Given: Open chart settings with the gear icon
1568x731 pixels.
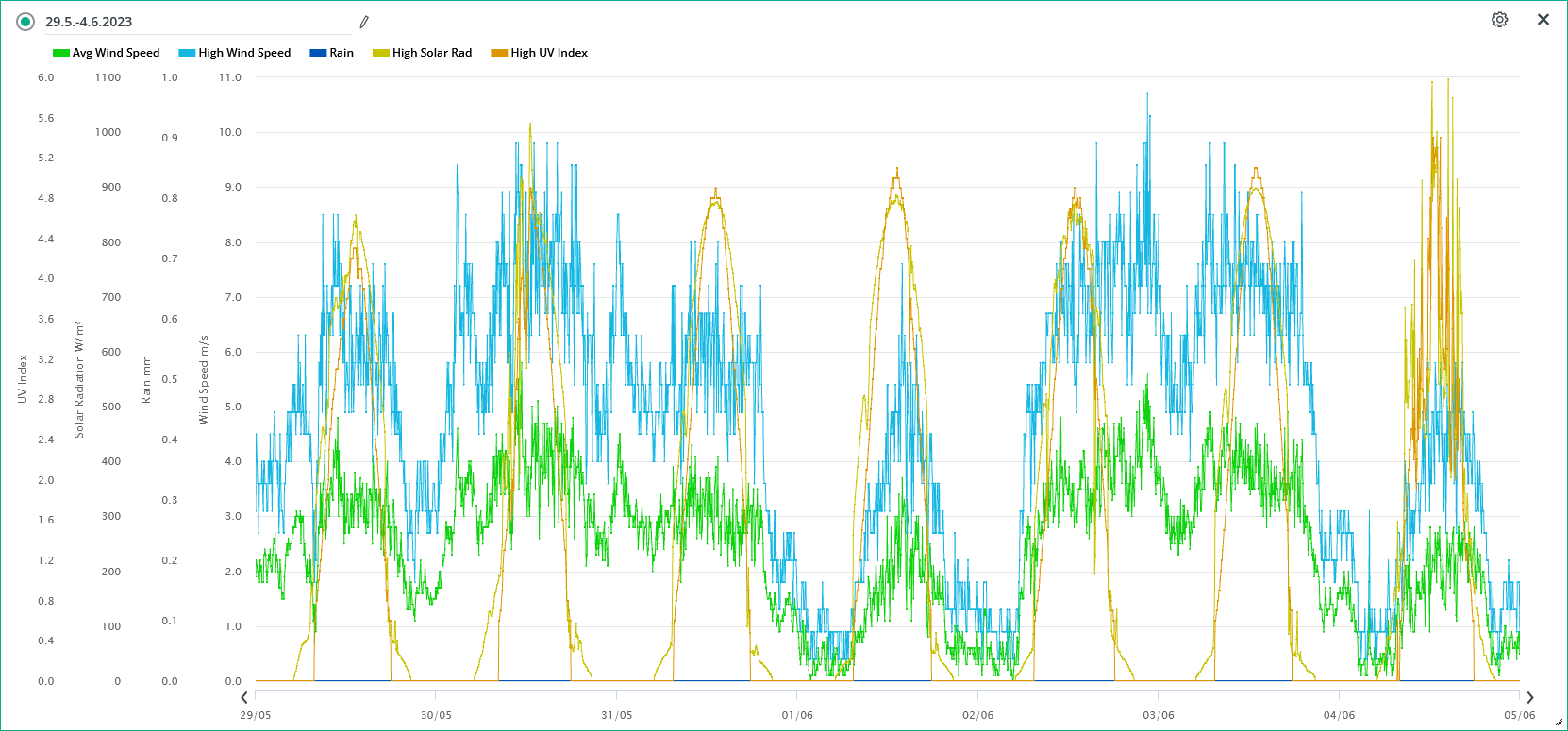Looking at the screenshot, I should pos(1499,20).
